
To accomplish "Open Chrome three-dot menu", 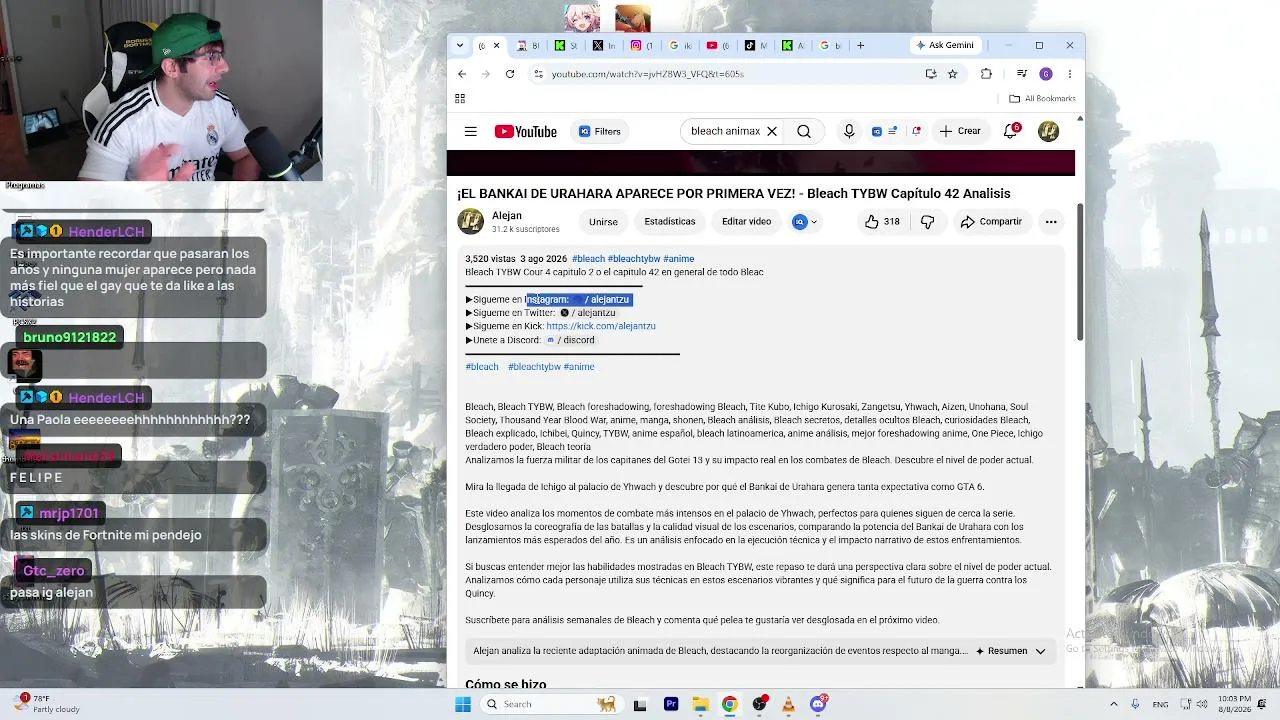I will click(1069, 74).
